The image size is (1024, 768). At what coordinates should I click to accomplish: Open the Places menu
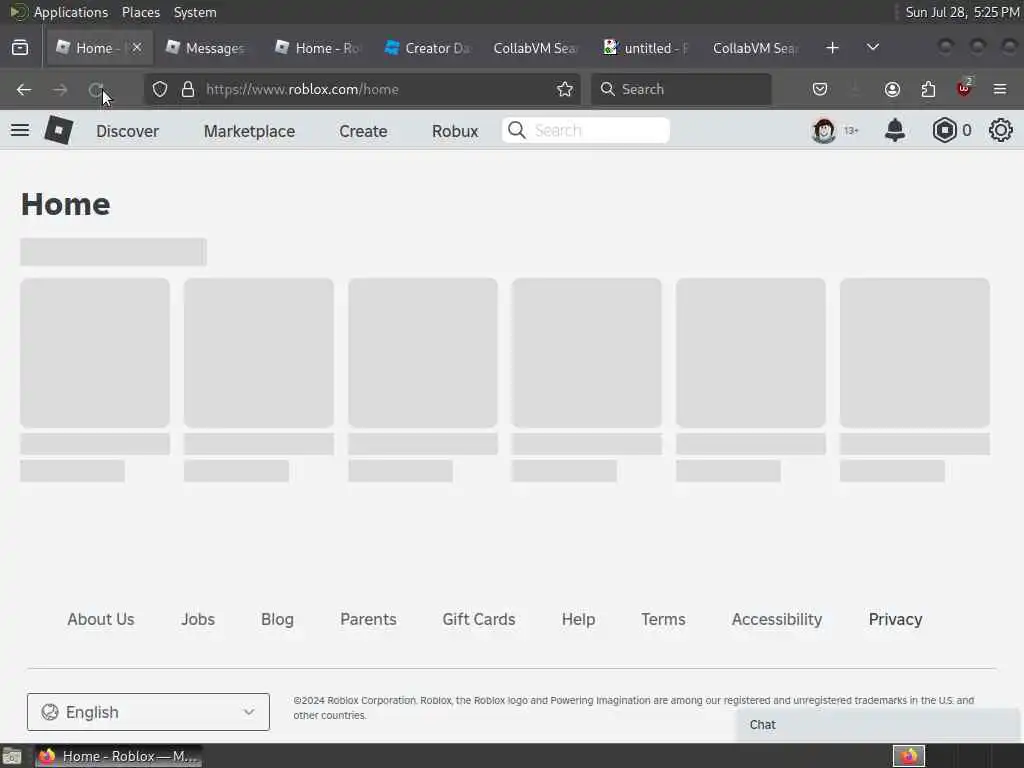point(140,12)
